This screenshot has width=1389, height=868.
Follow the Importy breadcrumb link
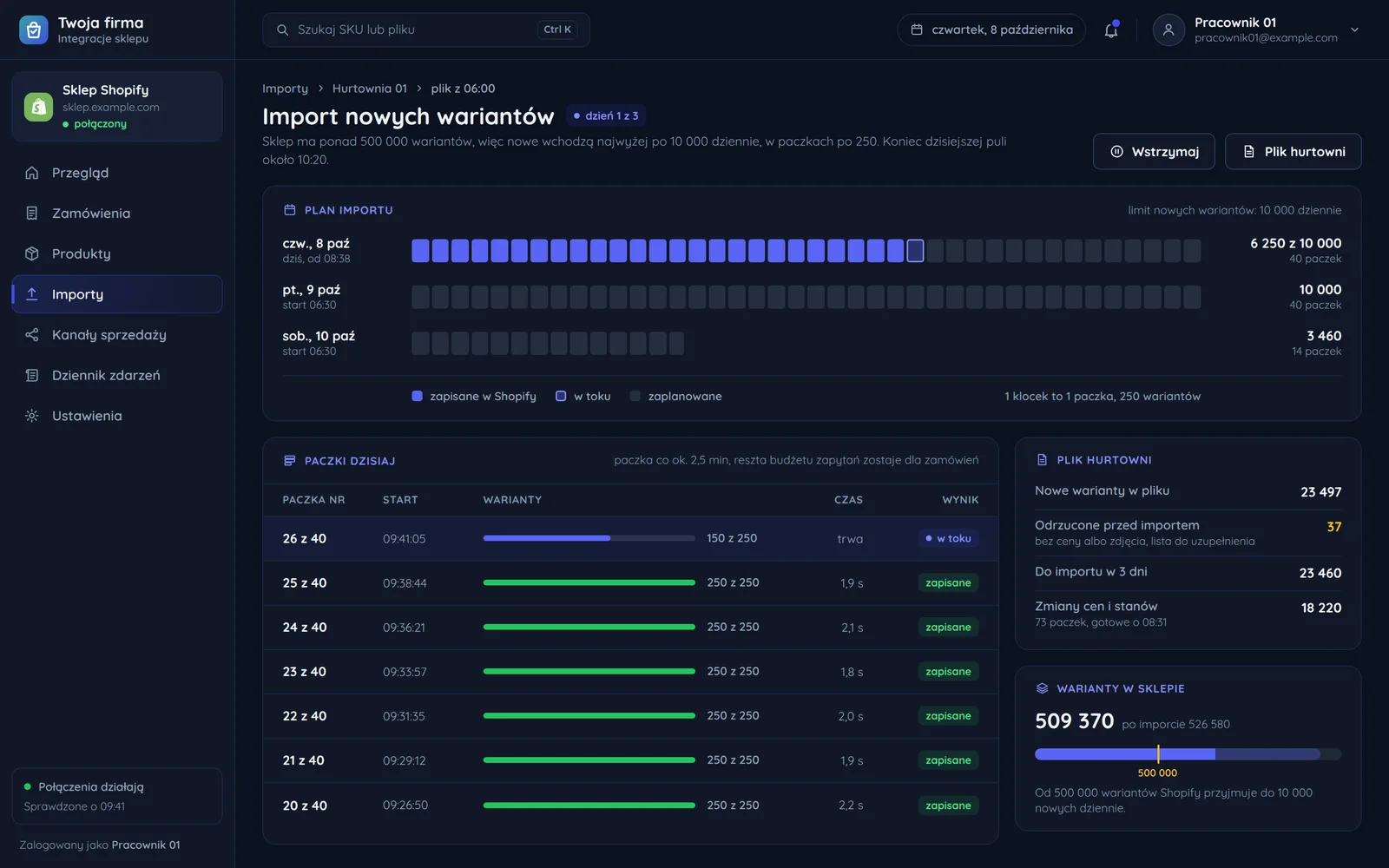[285, 89]
